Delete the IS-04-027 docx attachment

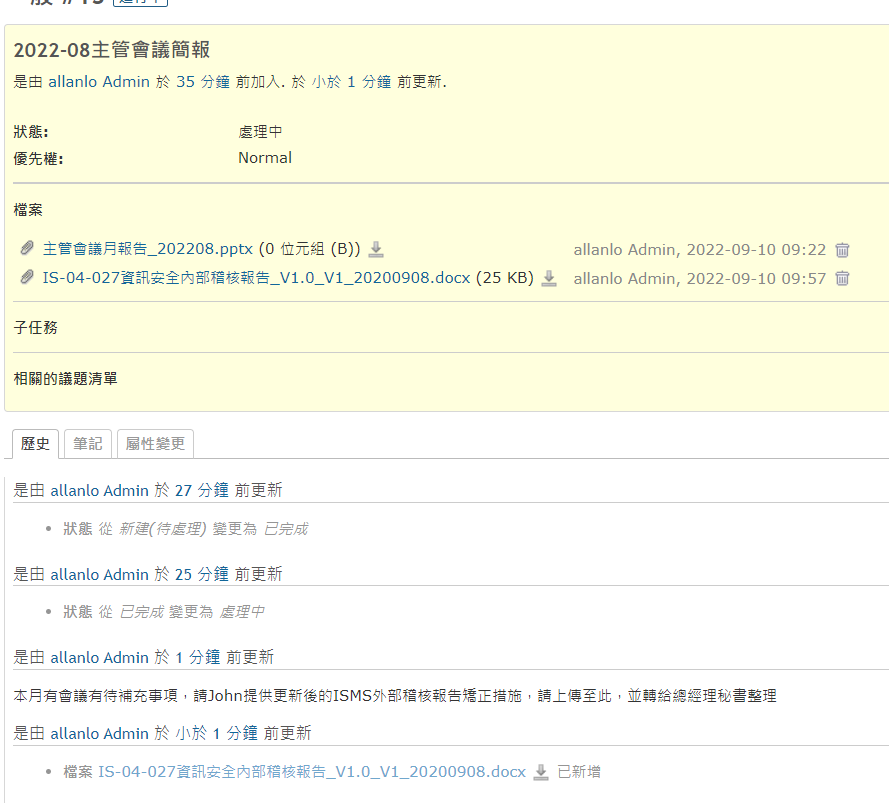pyautogui.click(x=842, y=278)
